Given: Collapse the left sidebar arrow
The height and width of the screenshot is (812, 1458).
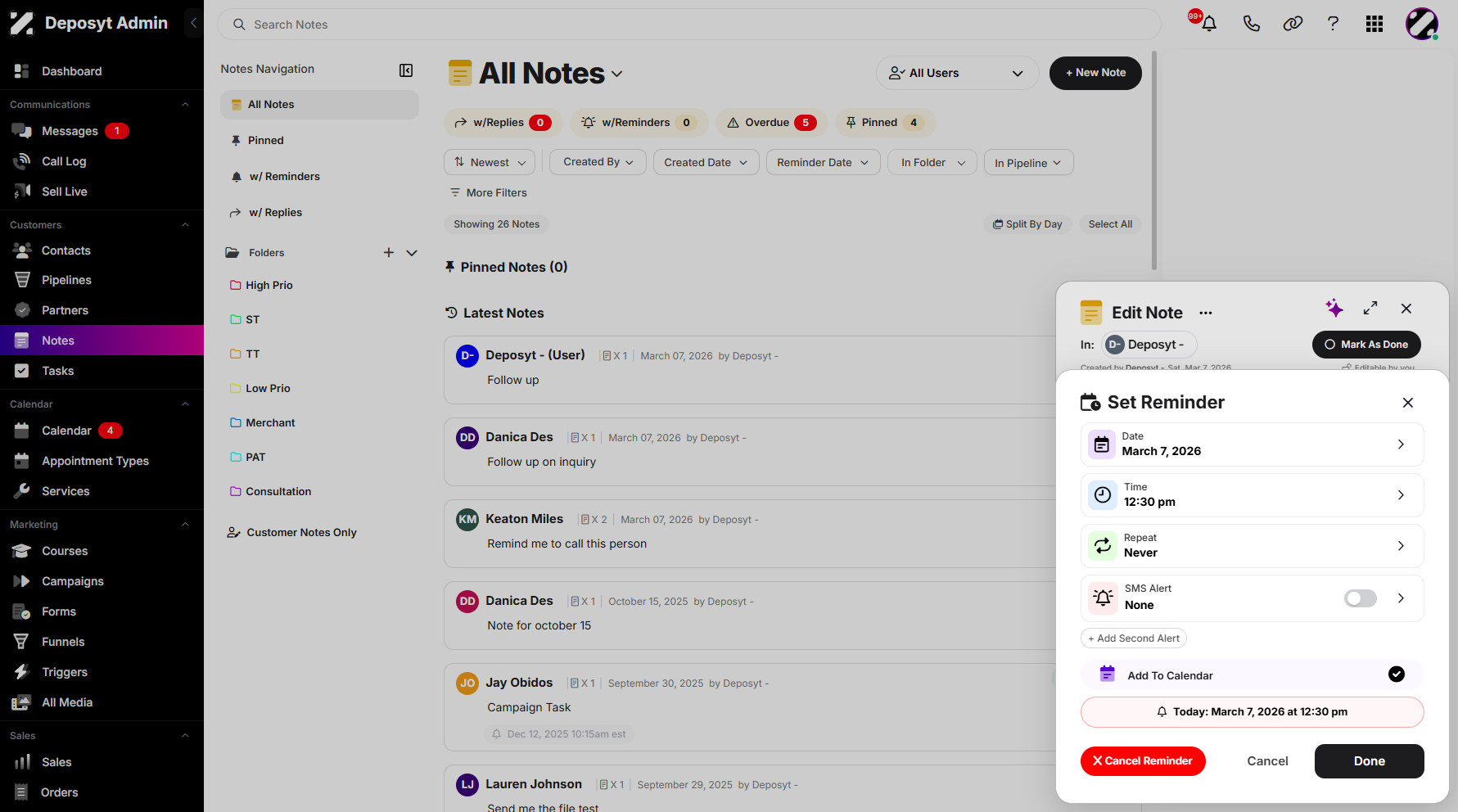Looking at the screenshot, I should tap(194, 23).
